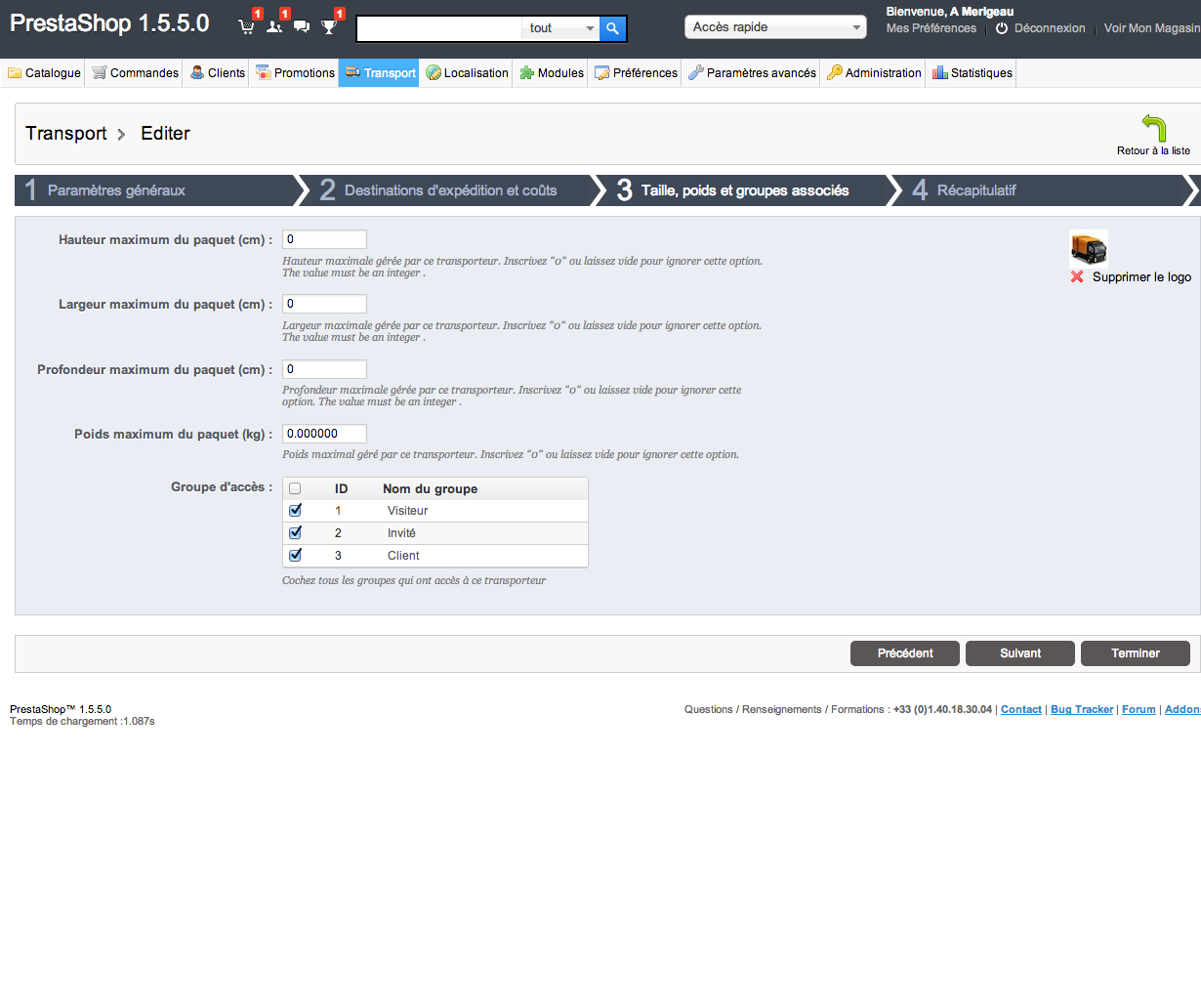Click the green Retour à la liste arrow
Viewport: 1201px width, 1008px height.
pos(1153,129)
